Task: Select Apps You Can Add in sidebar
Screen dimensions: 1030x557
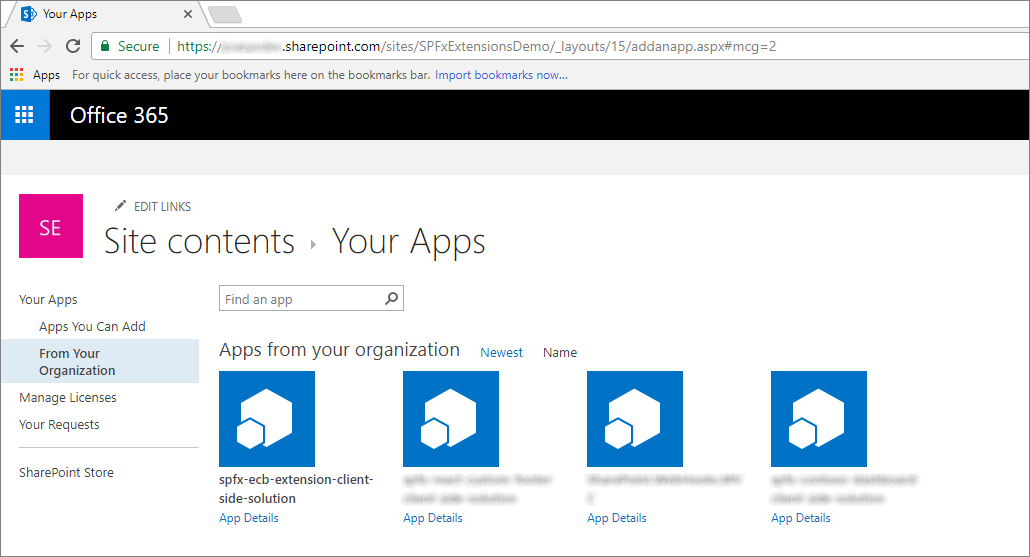Action: pyautogui.click(x=92, y=326)
